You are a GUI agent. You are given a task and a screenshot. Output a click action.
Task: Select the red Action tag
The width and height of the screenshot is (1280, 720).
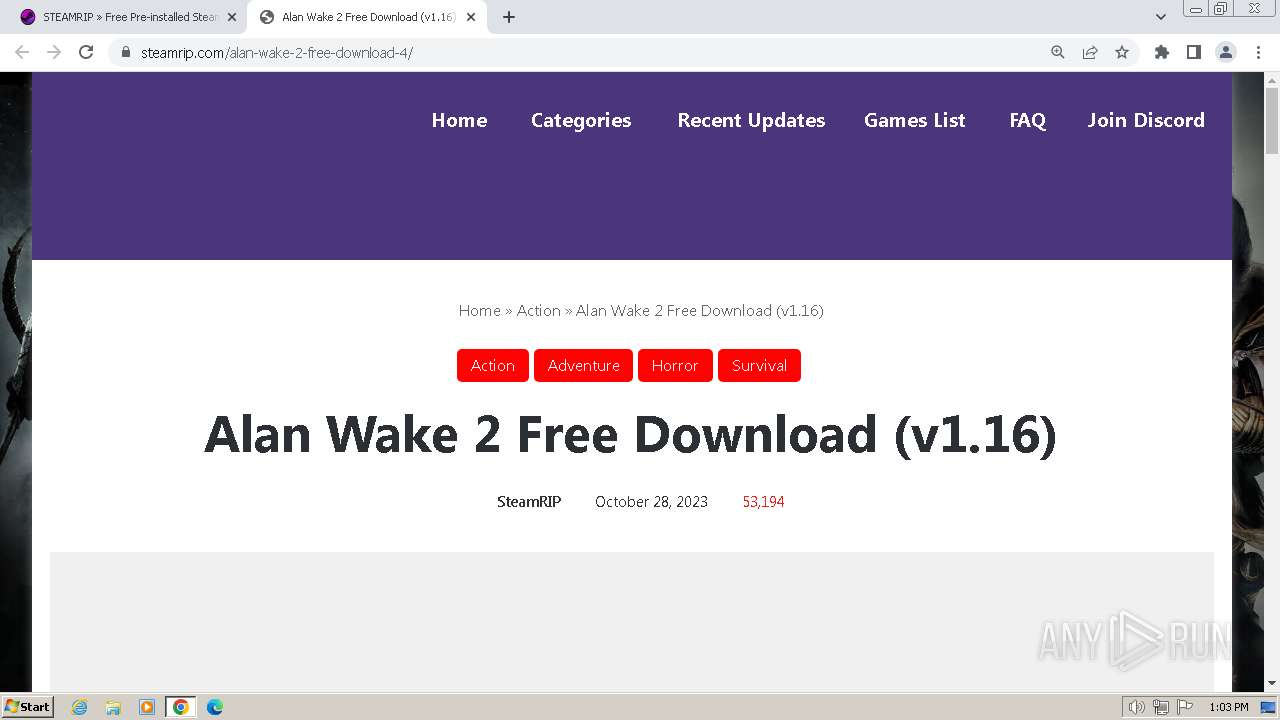click(493, 366)
